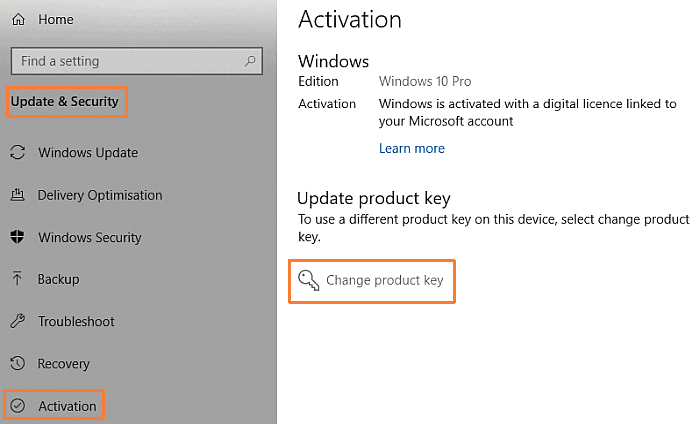Click the search magnifier icon

click(250, 61)
